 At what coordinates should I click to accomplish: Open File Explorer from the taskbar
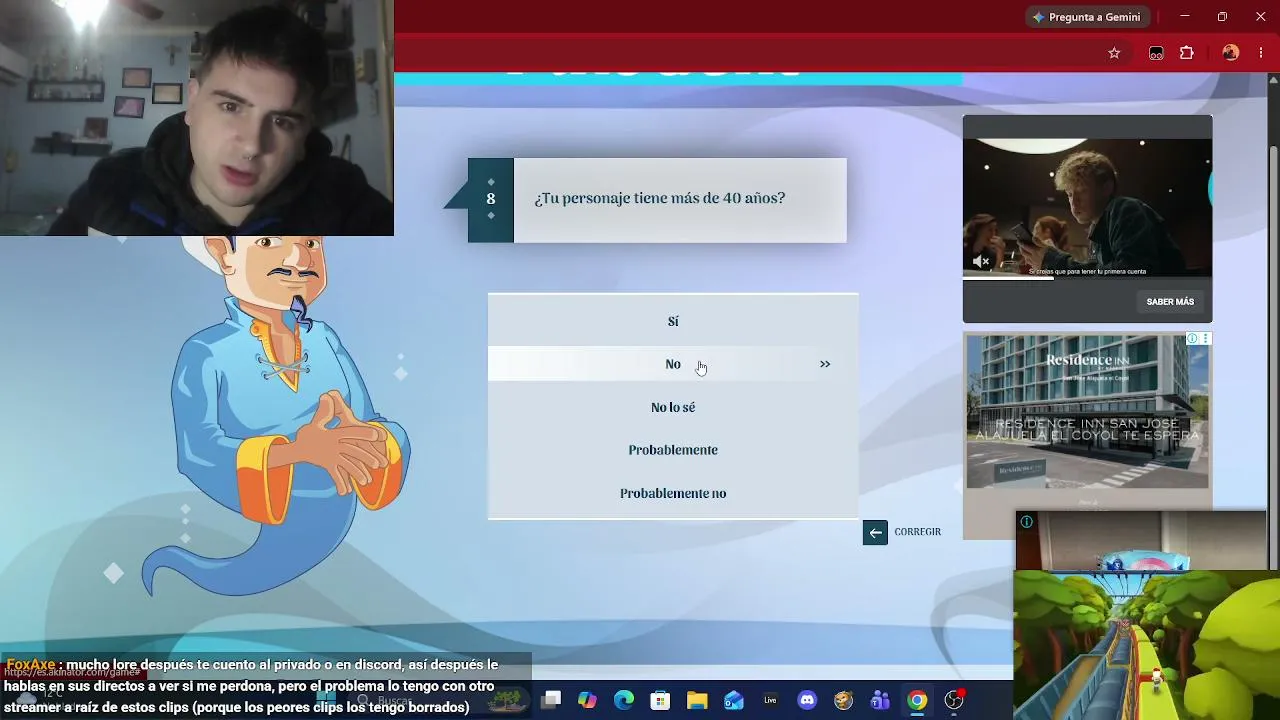[x=697, y=700]
